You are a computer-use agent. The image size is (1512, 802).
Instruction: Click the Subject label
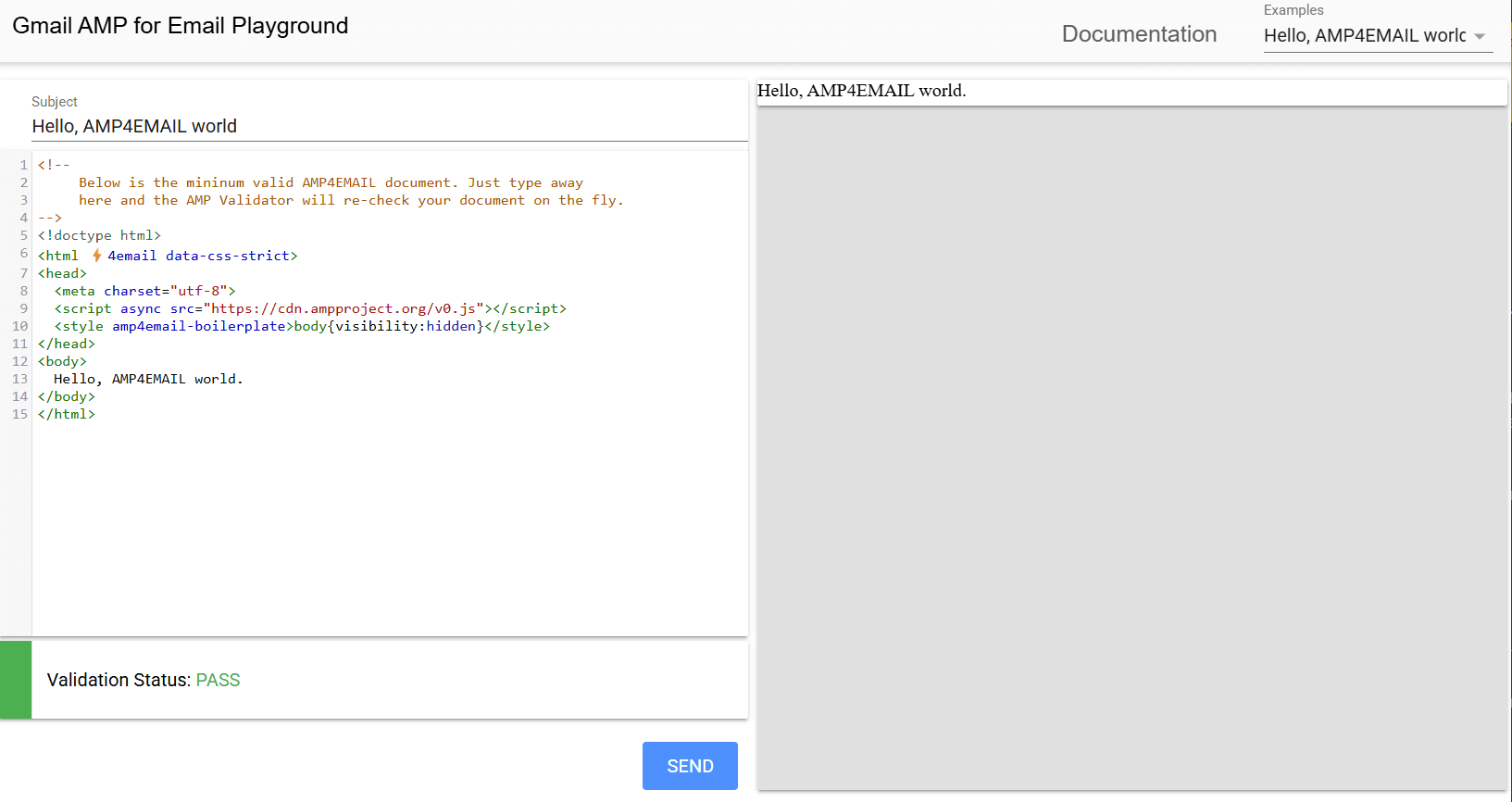point(55,102)
